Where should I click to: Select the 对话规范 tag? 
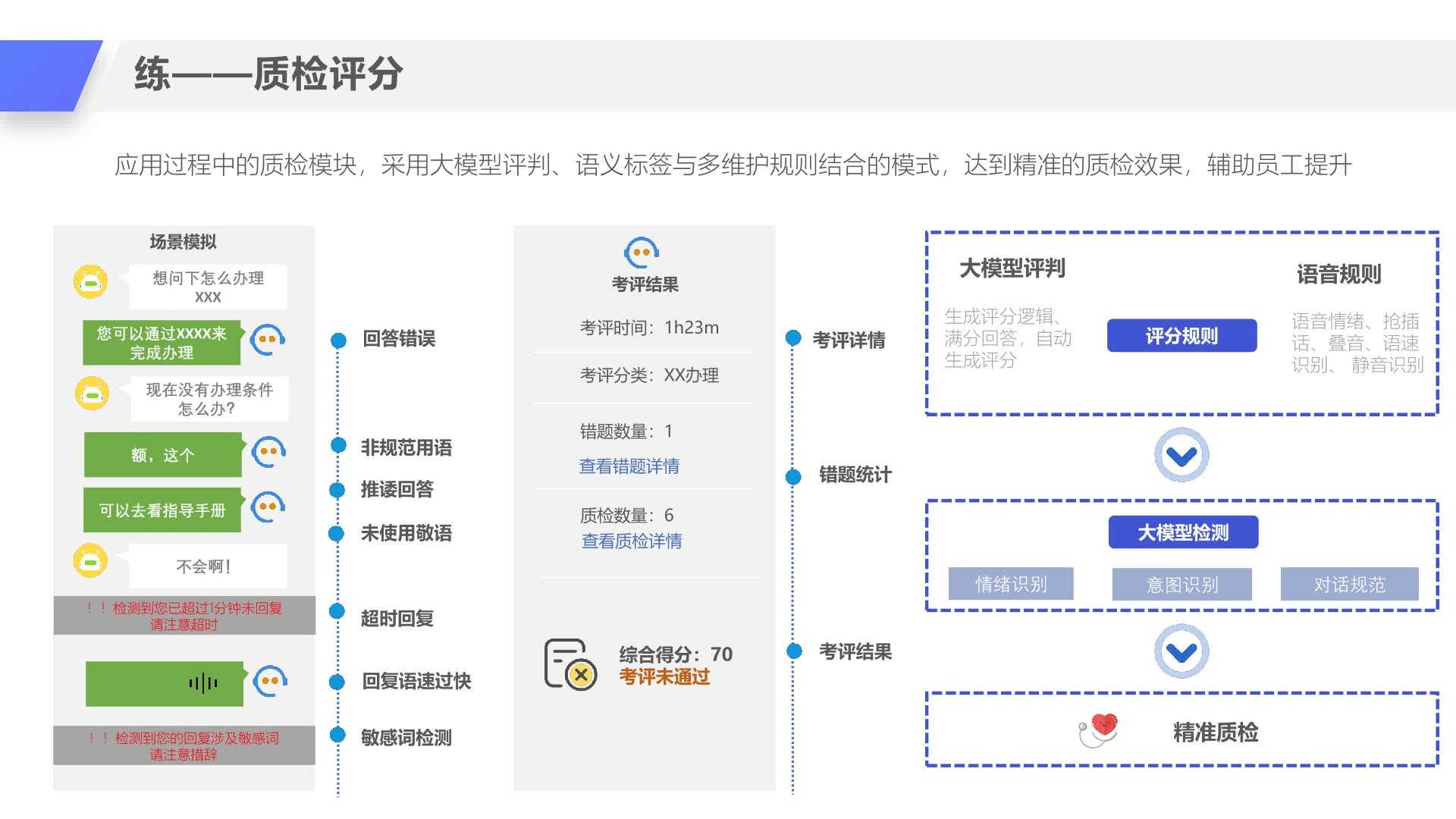click(x=1349, y=584)
